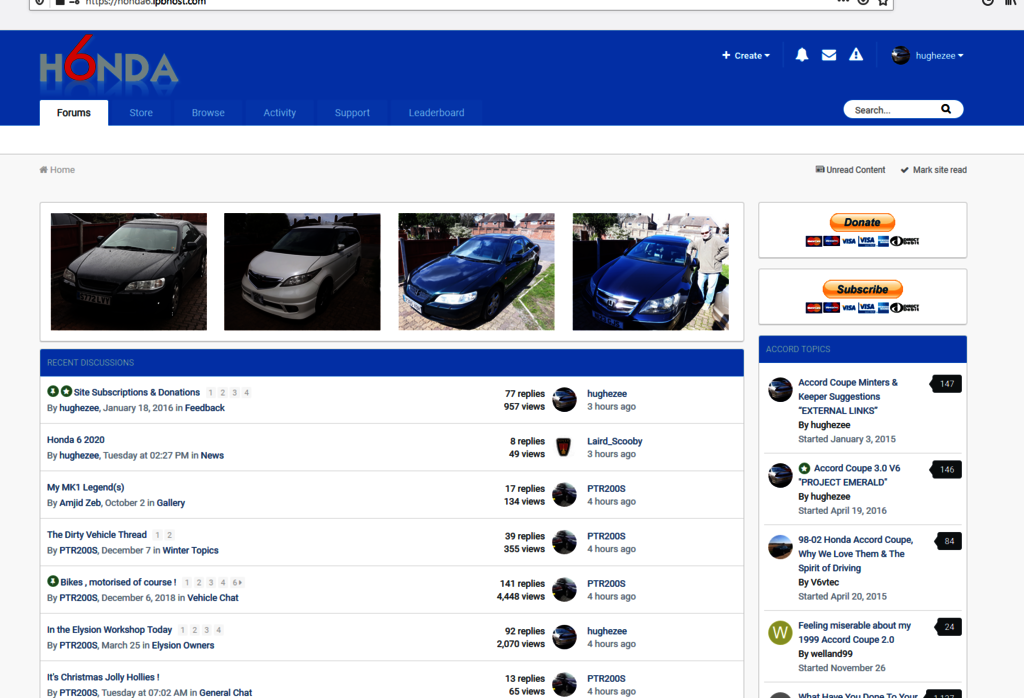Open thumbnail of man beside blue car
The height and width of the screenshot is (698, 1024).
(650, 271)
